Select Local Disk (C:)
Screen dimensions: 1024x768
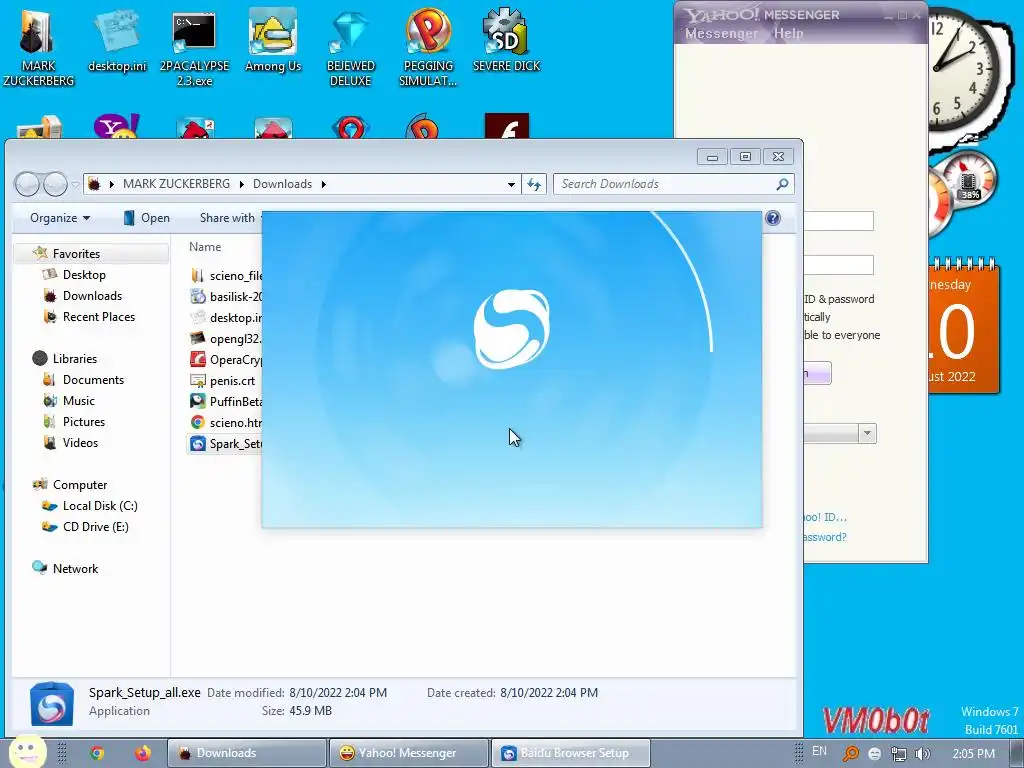tap(100, 505)
